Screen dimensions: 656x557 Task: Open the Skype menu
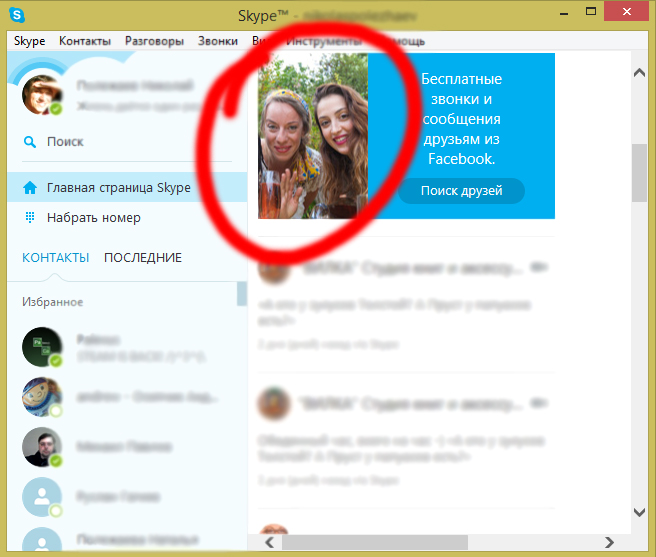29,41
